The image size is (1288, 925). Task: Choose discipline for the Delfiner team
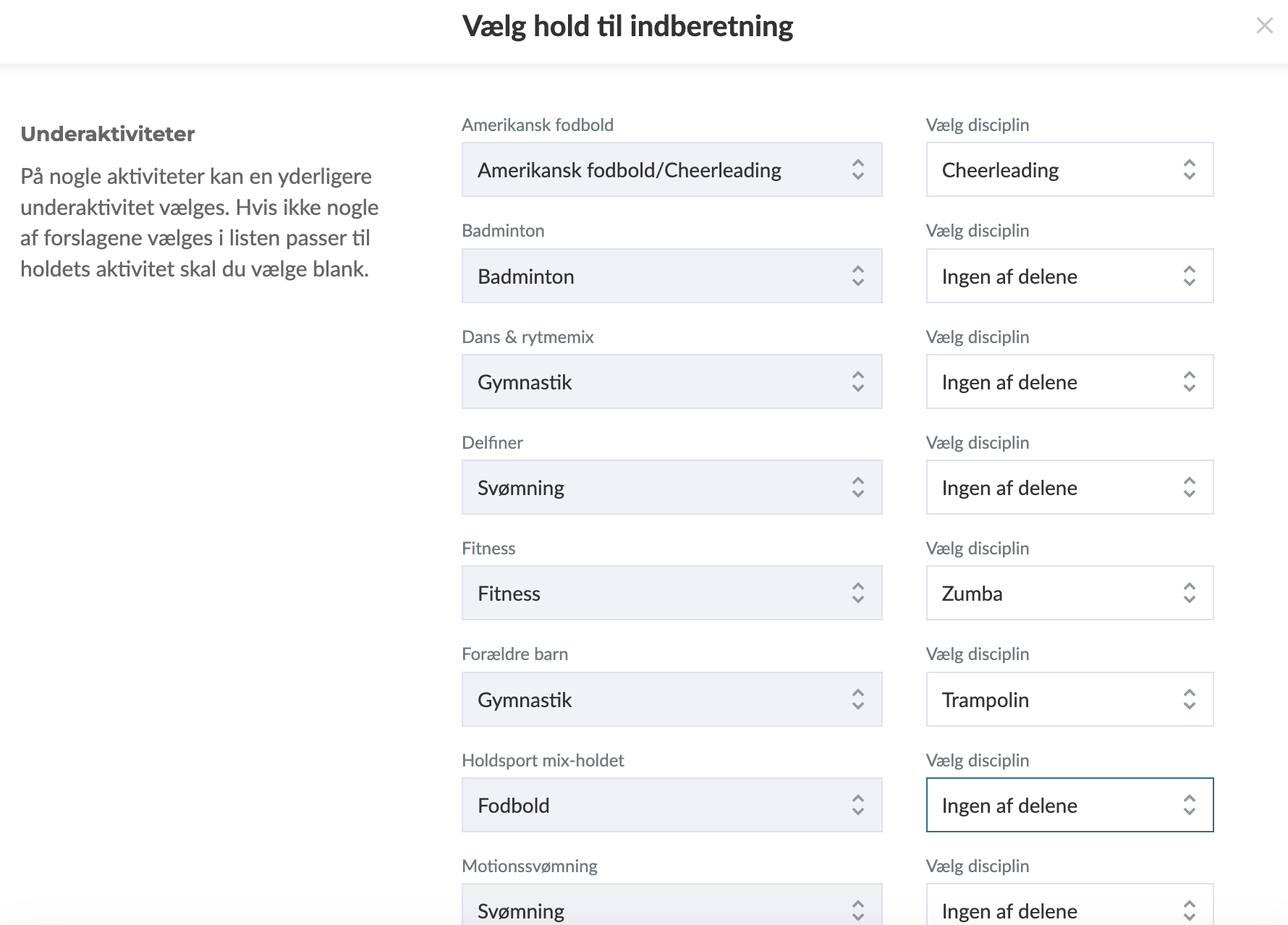(x=1069, y=487)
